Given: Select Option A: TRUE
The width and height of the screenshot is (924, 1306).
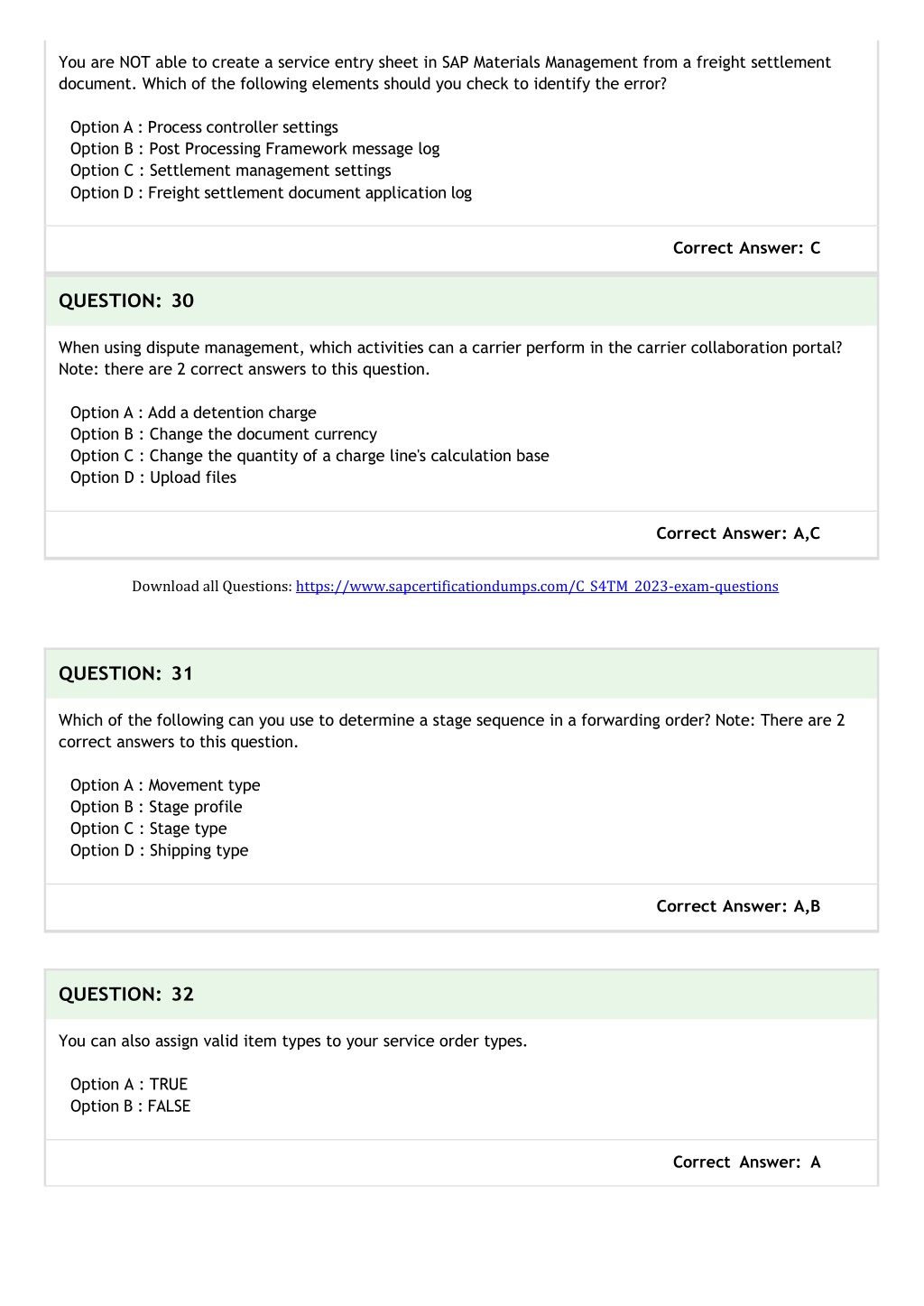Looking at the screenshot, I should point(129,1084).
